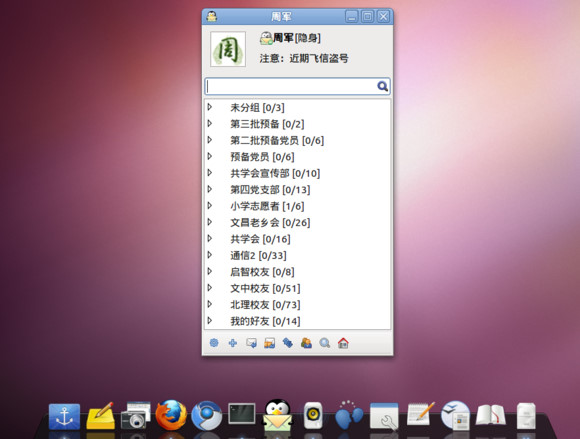Click the penguin status icon beside 周军

(266, 38)
